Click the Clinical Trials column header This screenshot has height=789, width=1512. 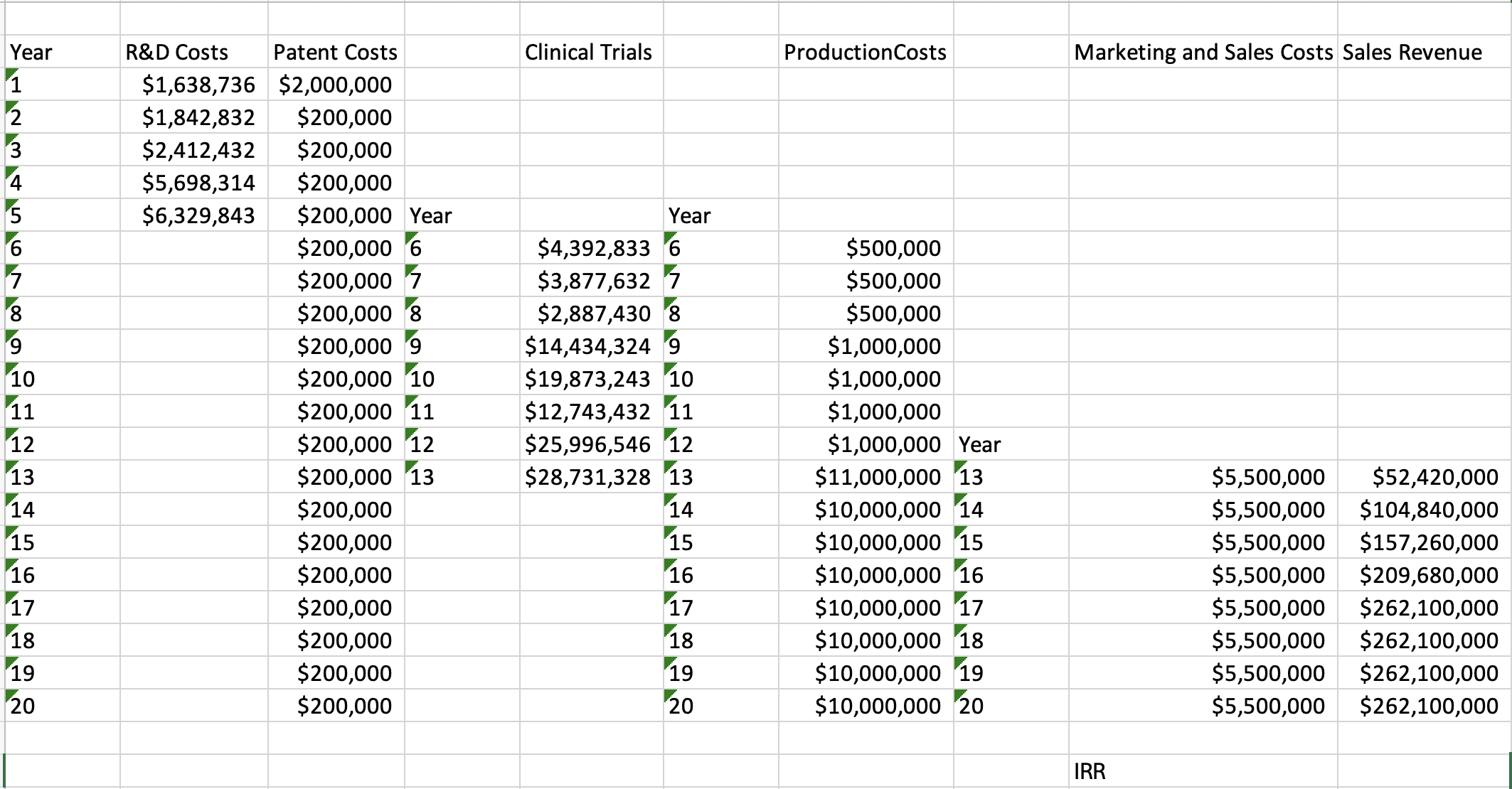[591, 52]
